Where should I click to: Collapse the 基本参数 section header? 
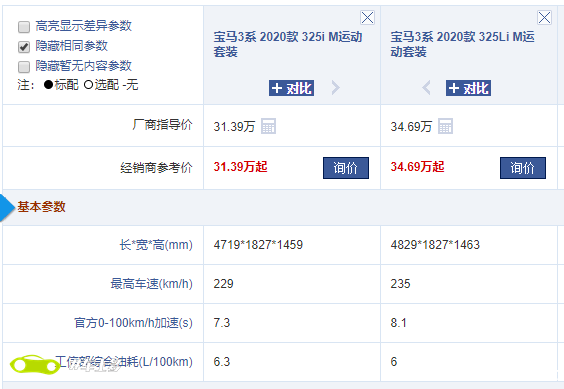pos(41,207)
